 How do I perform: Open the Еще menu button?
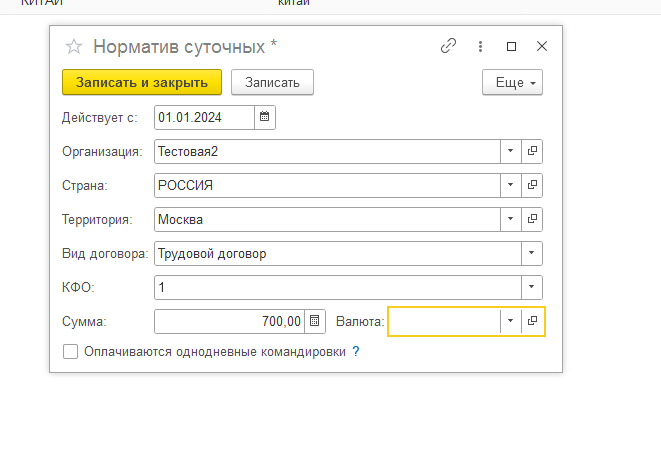point(512,82)
